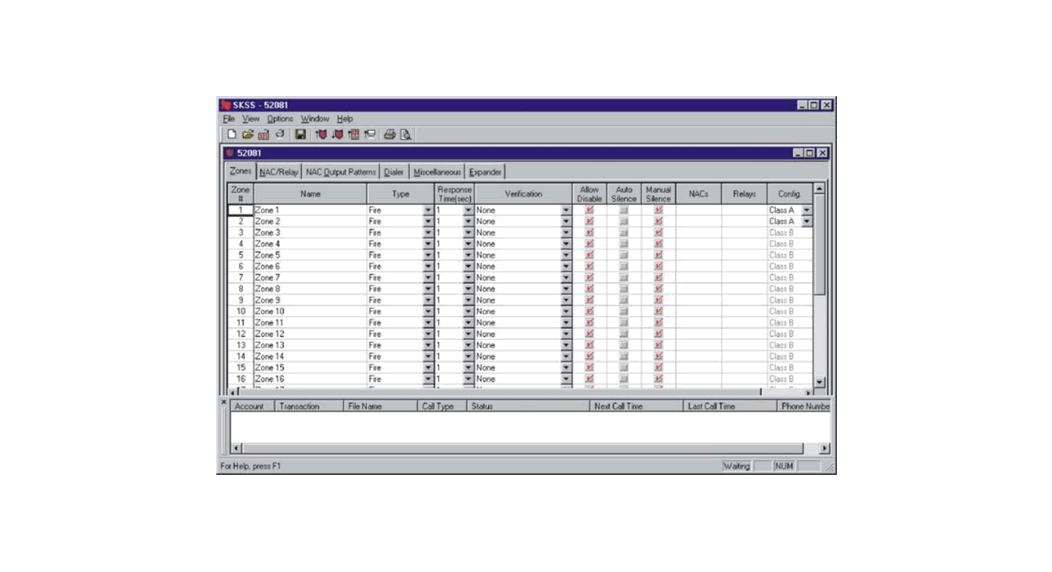This screenshot has height=572, width=1052.
Task: Open the Type dropdown for Zone 7
Action: pos(428,278)
